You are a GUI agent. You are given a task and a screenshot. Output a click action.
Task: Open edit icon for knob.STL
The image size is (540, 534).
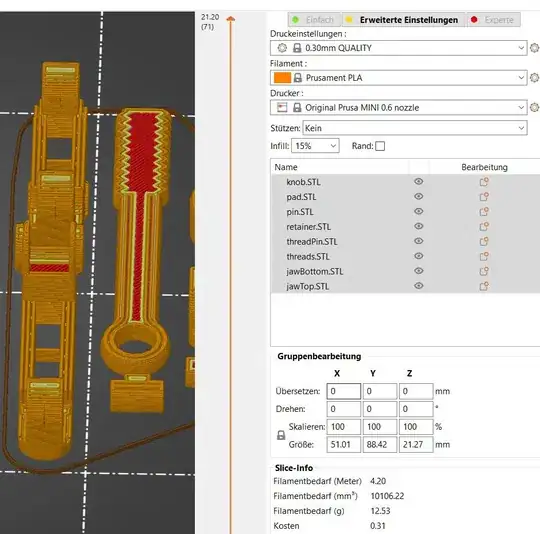click(x=484, y=182)
